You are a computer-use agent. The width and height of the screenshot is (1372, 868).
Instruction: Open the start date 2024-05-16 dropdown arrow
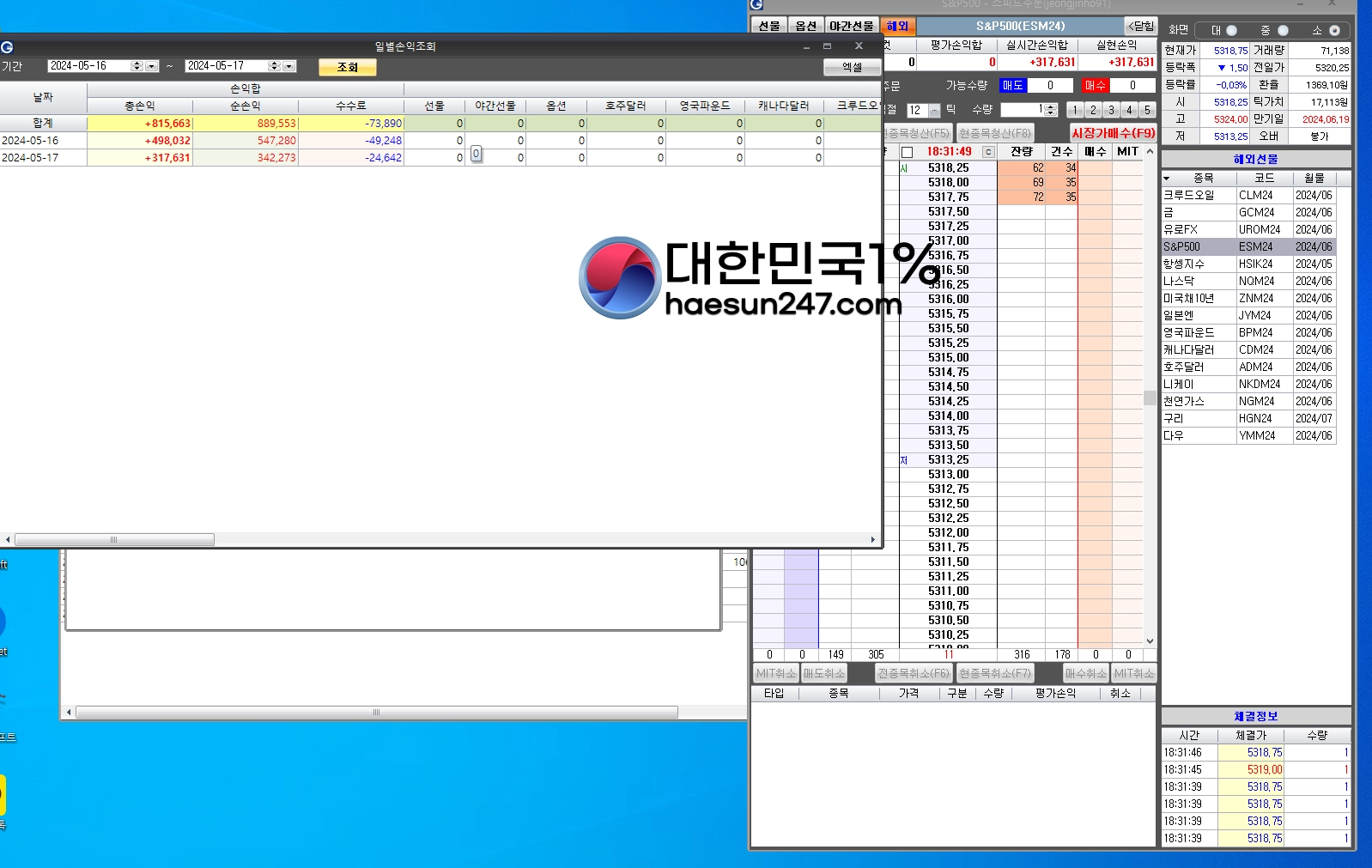point(152,66)
